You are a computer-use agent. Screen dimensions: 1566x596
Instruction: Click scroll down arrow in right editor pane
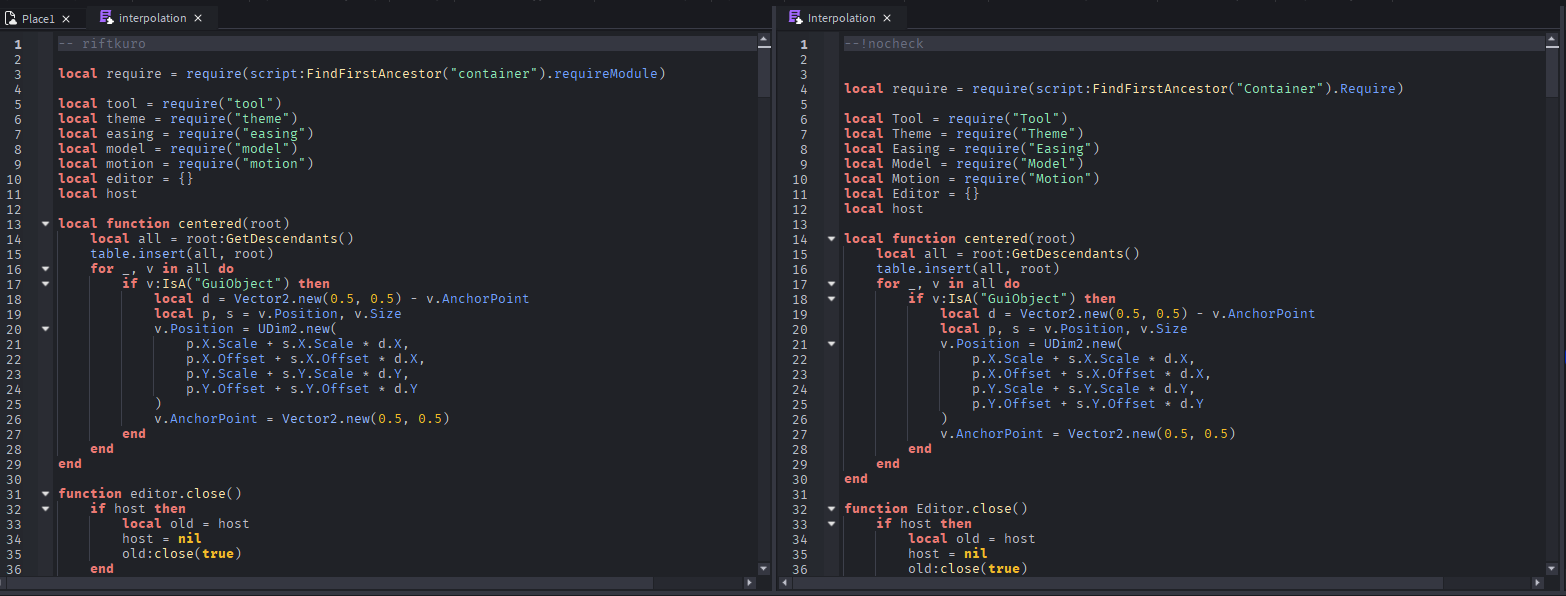1550,568
